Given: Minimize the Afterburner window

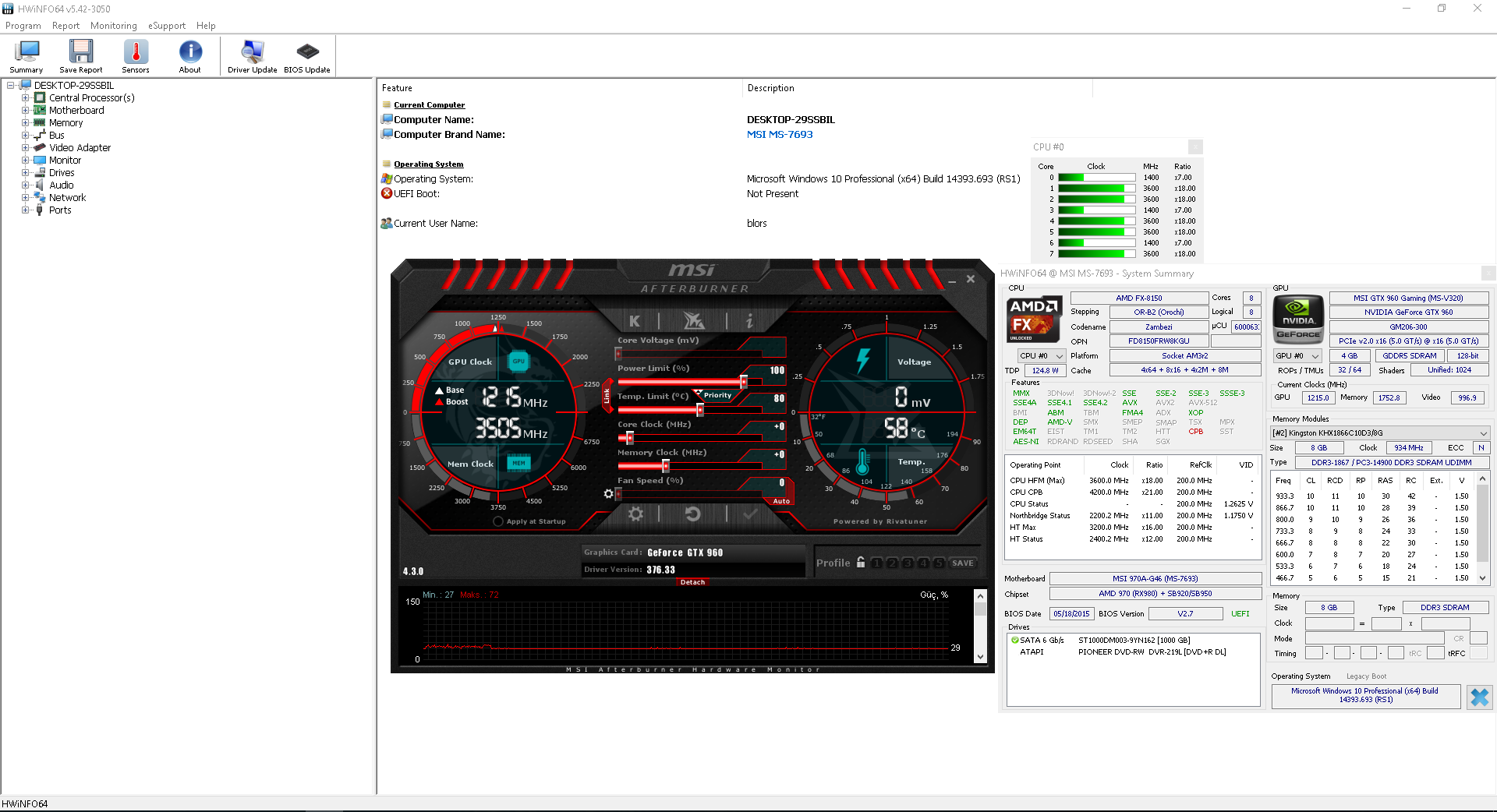Looking at the screenshot, I should [952, 280].
